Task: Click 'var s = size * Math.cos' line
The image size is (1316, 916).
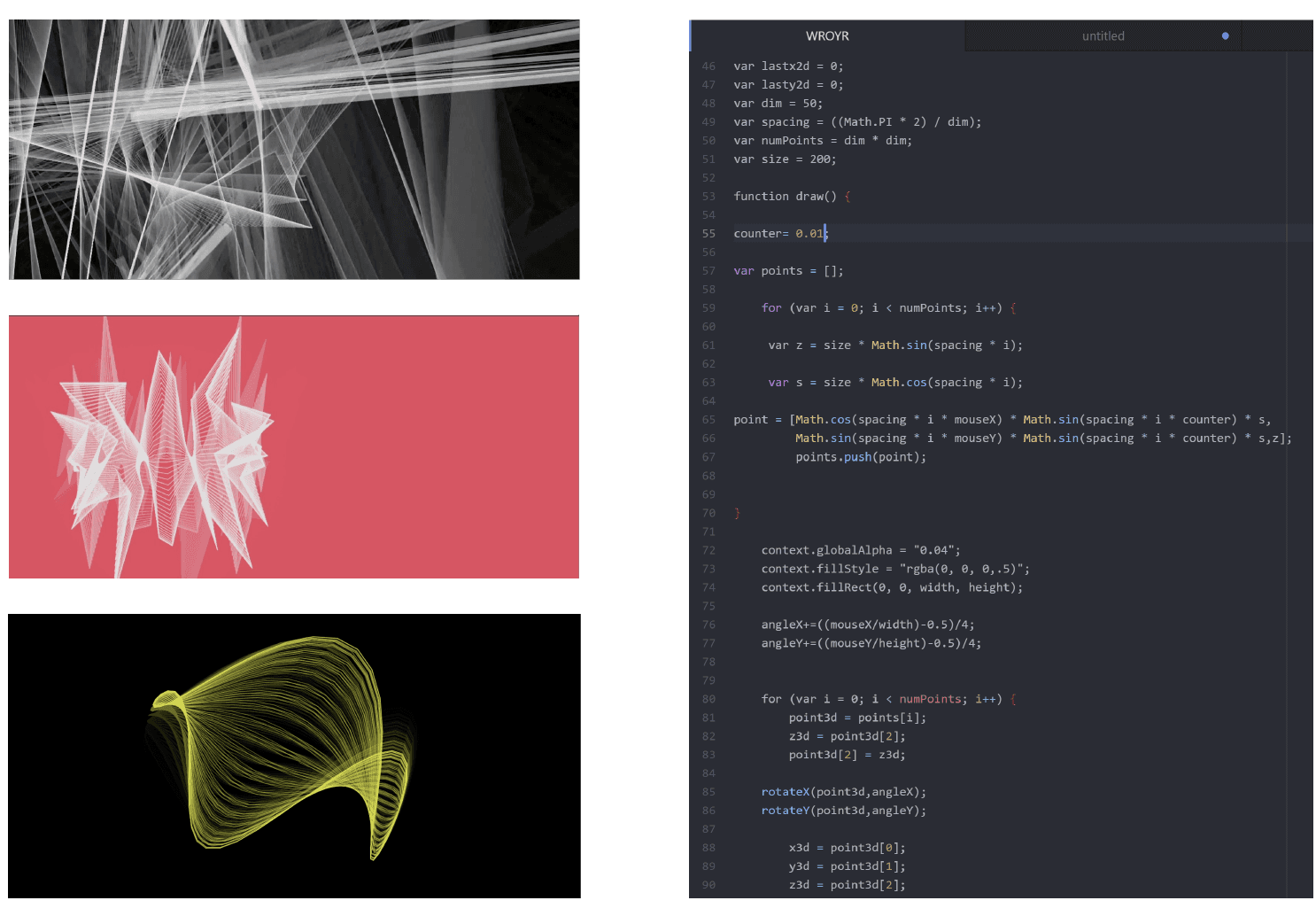Action: tap(895, 383)
